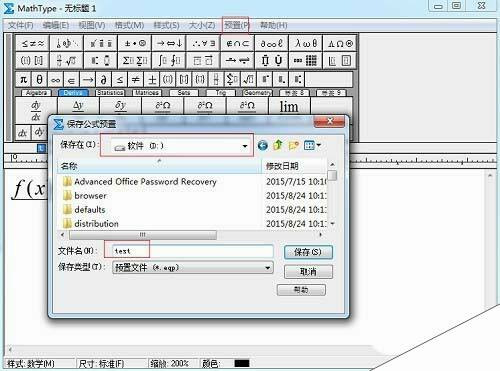
Task: Switch to the Trig tab
Action: (x=221, y=93)
